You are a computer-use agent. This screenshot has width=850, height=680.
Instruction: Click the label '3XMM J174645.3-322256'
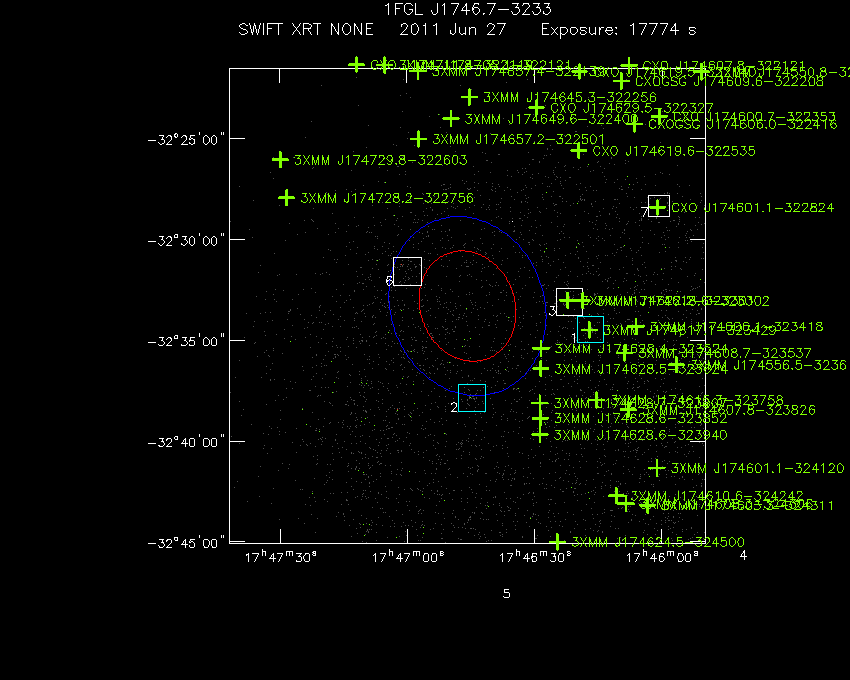(x=570, y=98)
